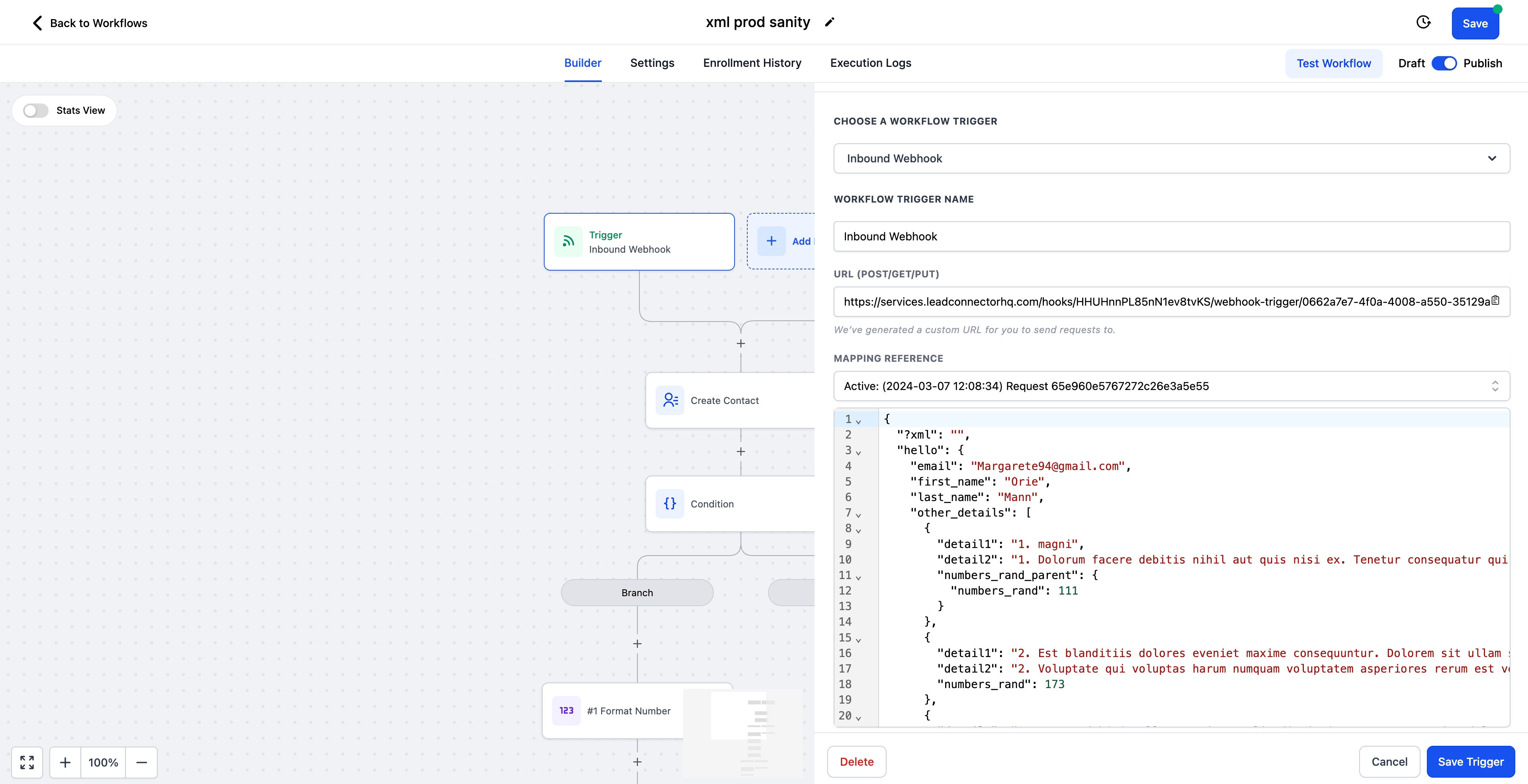Zoom in with the plus icon
This screenshot has height=784, width=1528.
[65, 762]
